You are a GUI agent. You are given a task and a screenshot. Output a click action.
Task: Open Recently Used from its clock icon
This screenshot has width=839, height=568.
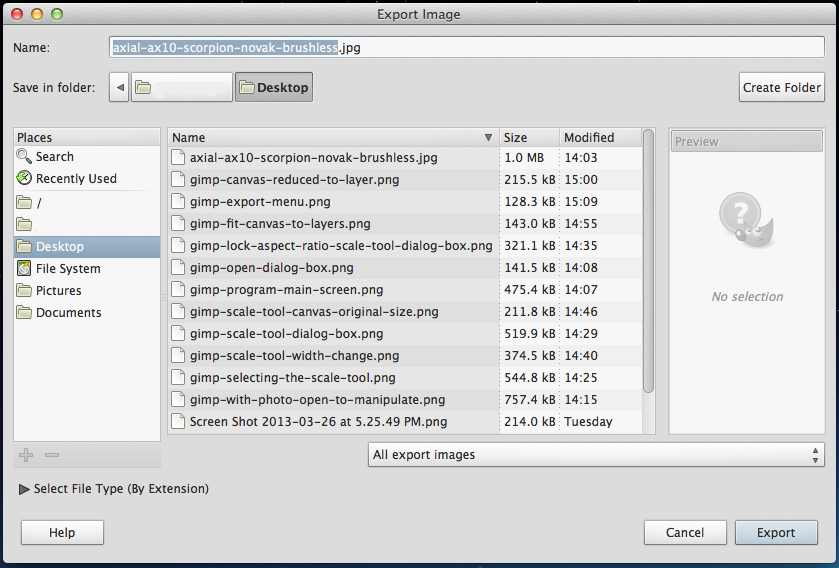pyautogui.click(x=25, y=179)
